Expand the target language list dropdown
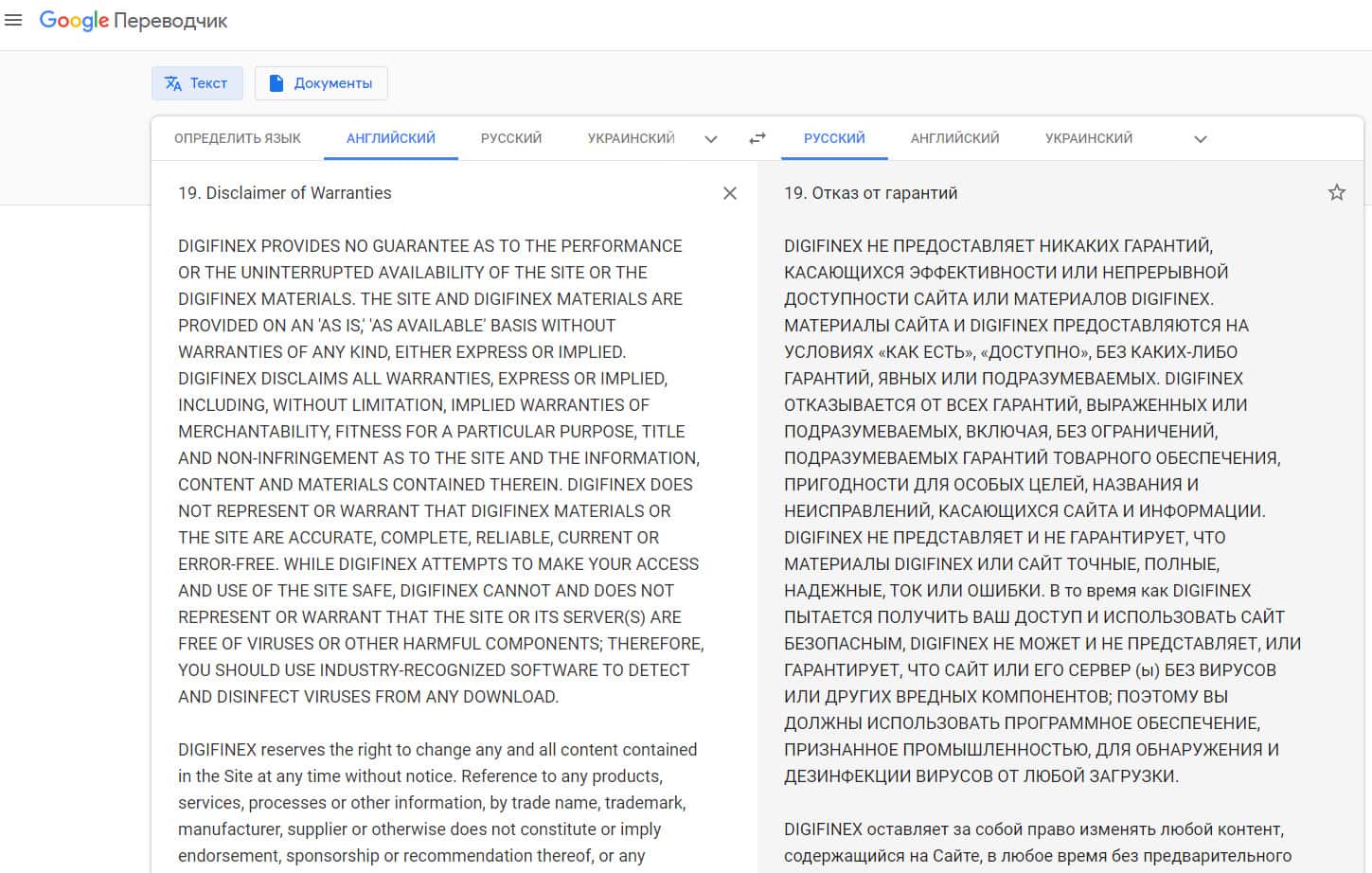The width and height of the screenshot is (1372, 873). tap(1201, 139)
